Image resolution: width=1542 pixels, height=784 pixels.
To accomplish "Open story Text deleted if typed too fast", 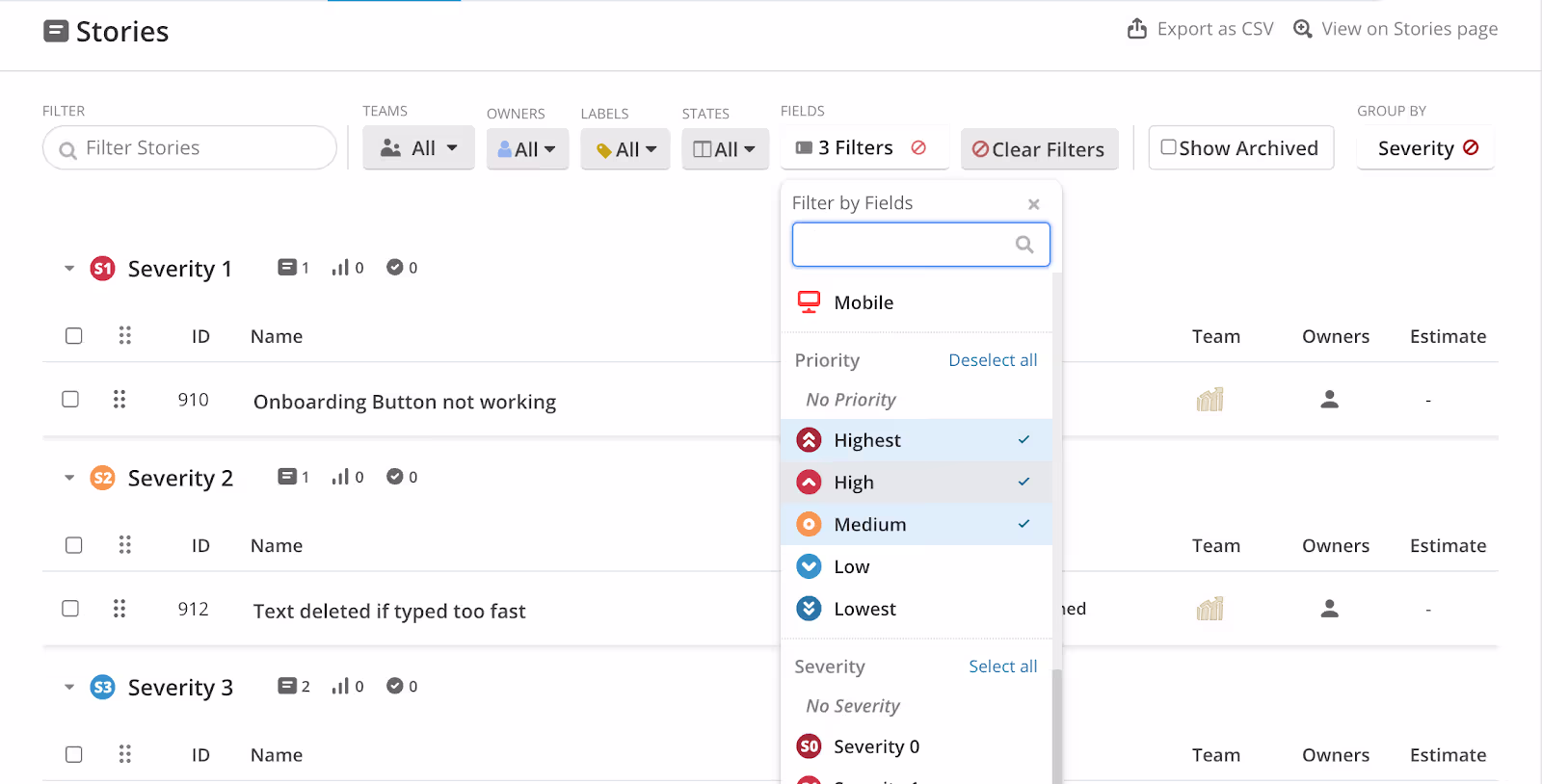I will (389, 612).
